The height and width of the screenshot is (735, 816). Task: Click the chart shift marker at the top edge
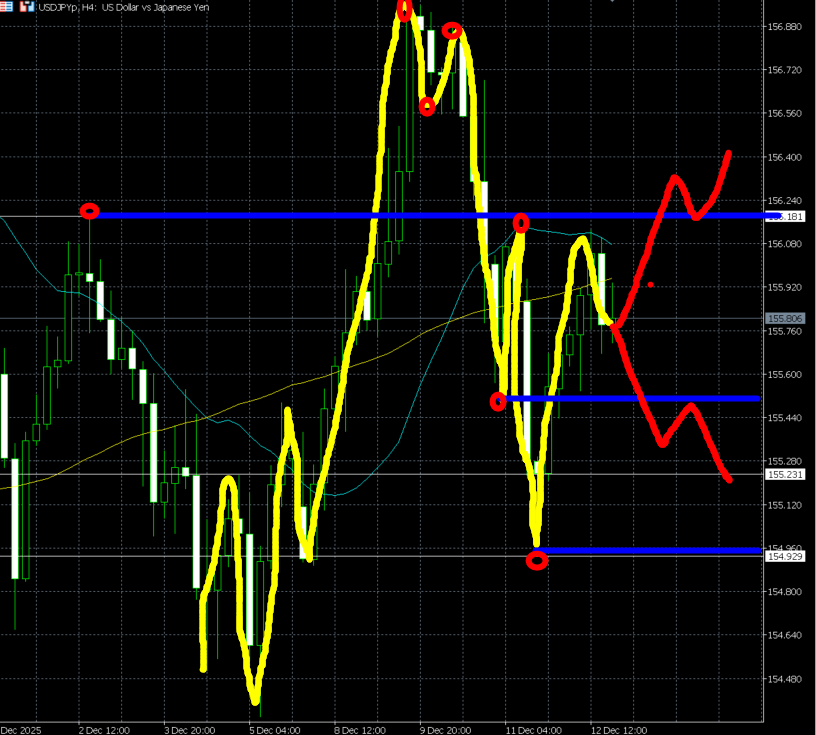(x=611, y=2)
